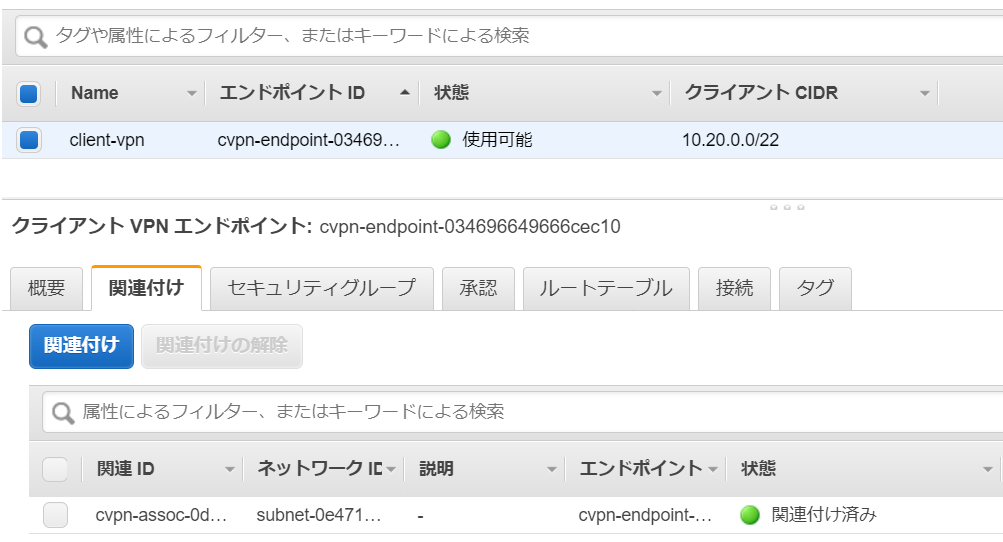Click the search magnifier icon in top filter
Viewport: 1003px width, 542px height.
point(35,37)
